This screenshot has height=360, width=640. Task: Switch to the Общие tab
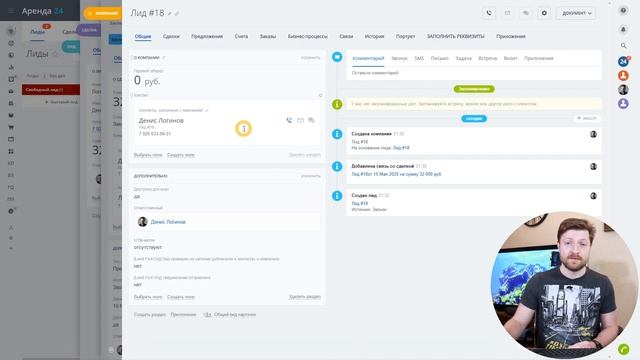click(x=143, y=36)
